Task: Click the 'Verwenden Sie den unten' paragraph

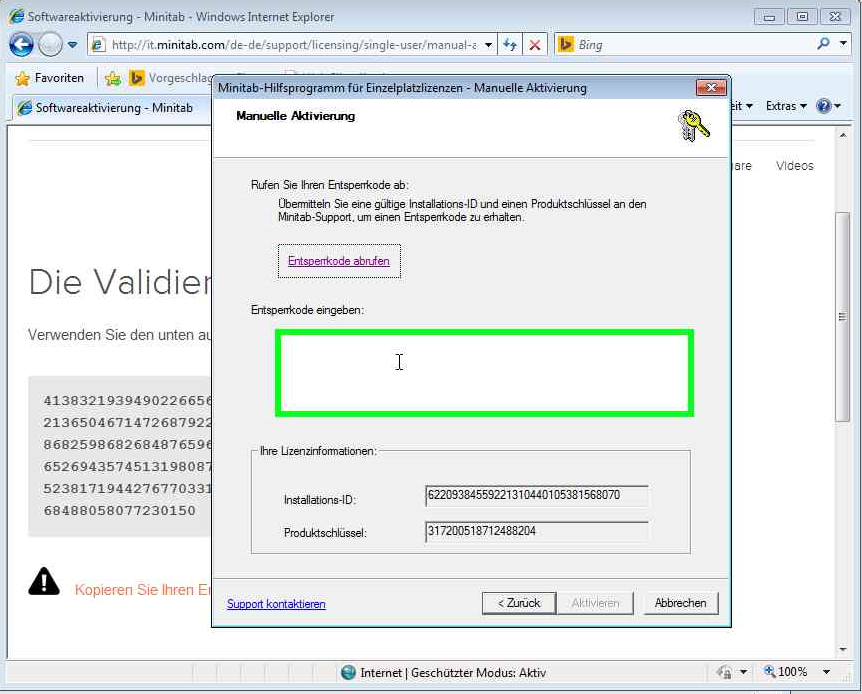Action: click(119, 335)
